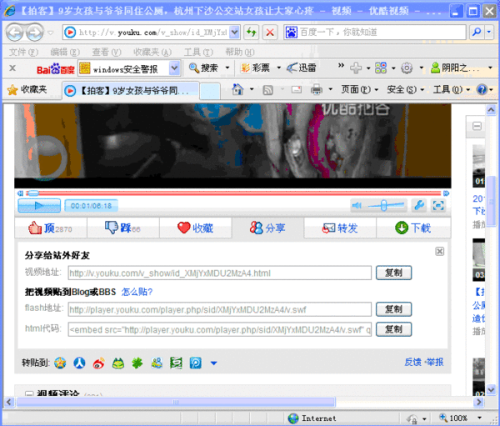Viewport: 500px width, 426px height.
Task: Click the 收藏 heart tab
Action: (195, 228)
